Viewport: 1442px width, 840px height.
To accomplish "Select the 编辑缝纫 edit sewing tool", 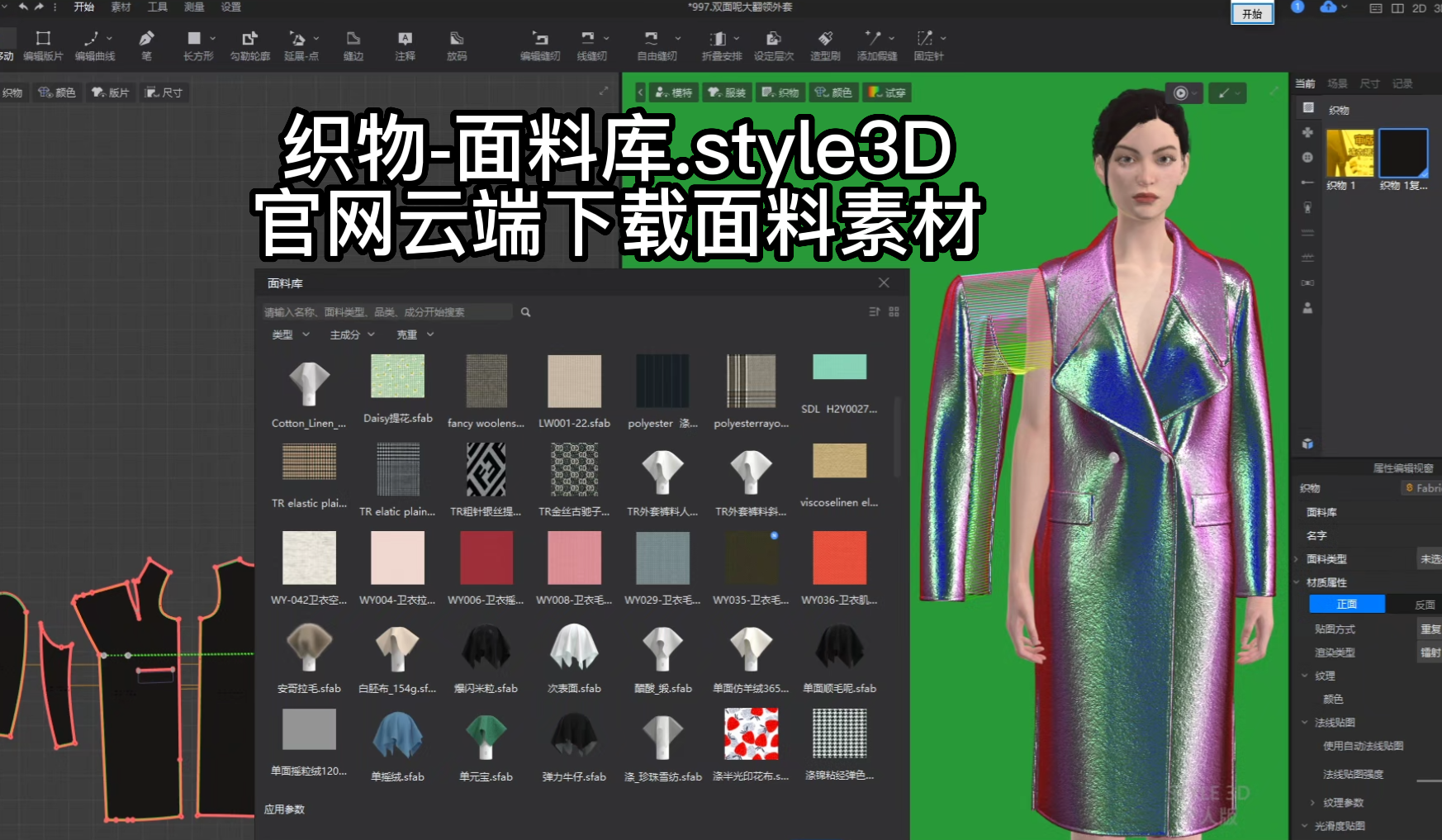I will point(540,45).
